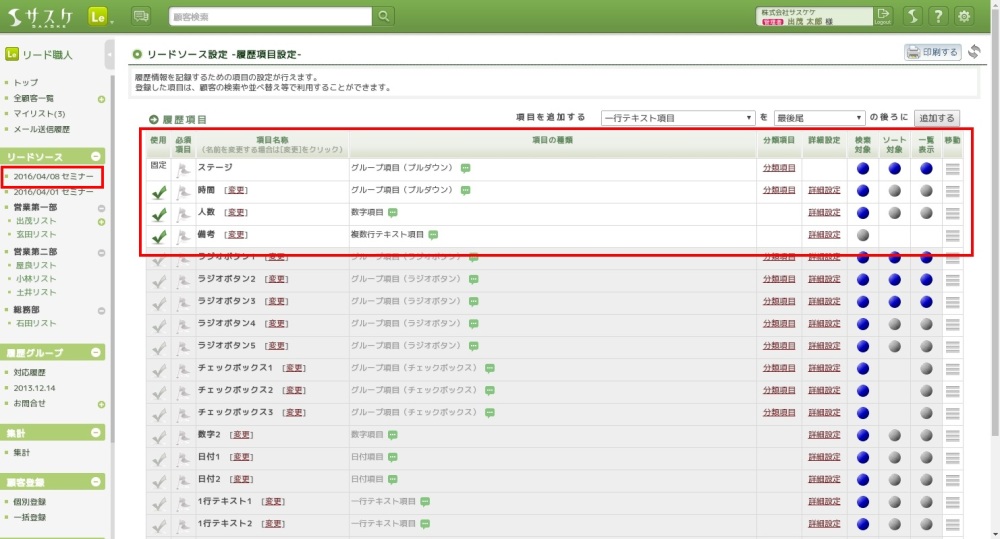Open the 一行テキスト項目 item type dropdown
This screenshot has width=1000, height=539.
tap(677, 118)
